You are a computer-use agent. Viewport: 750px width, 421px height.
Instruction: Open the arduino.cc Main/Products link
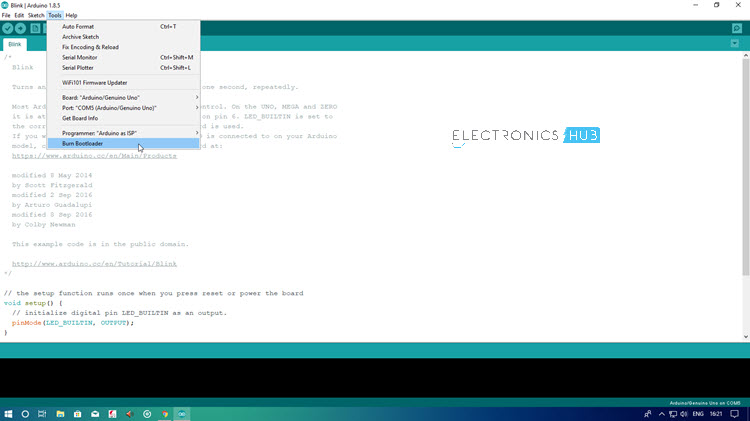94,155
